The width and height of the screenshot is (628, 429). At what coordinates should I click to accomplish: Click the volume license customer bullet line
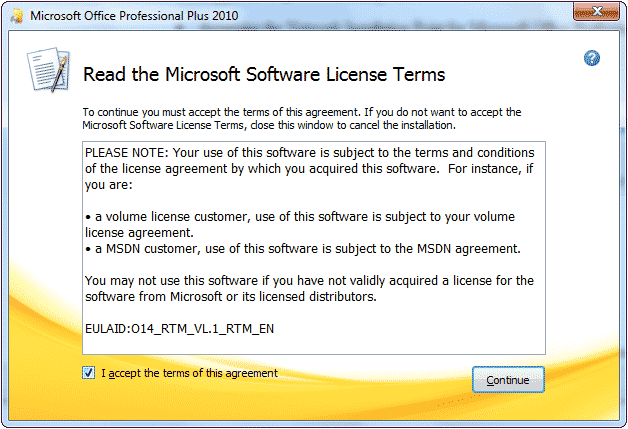[300, 224]
